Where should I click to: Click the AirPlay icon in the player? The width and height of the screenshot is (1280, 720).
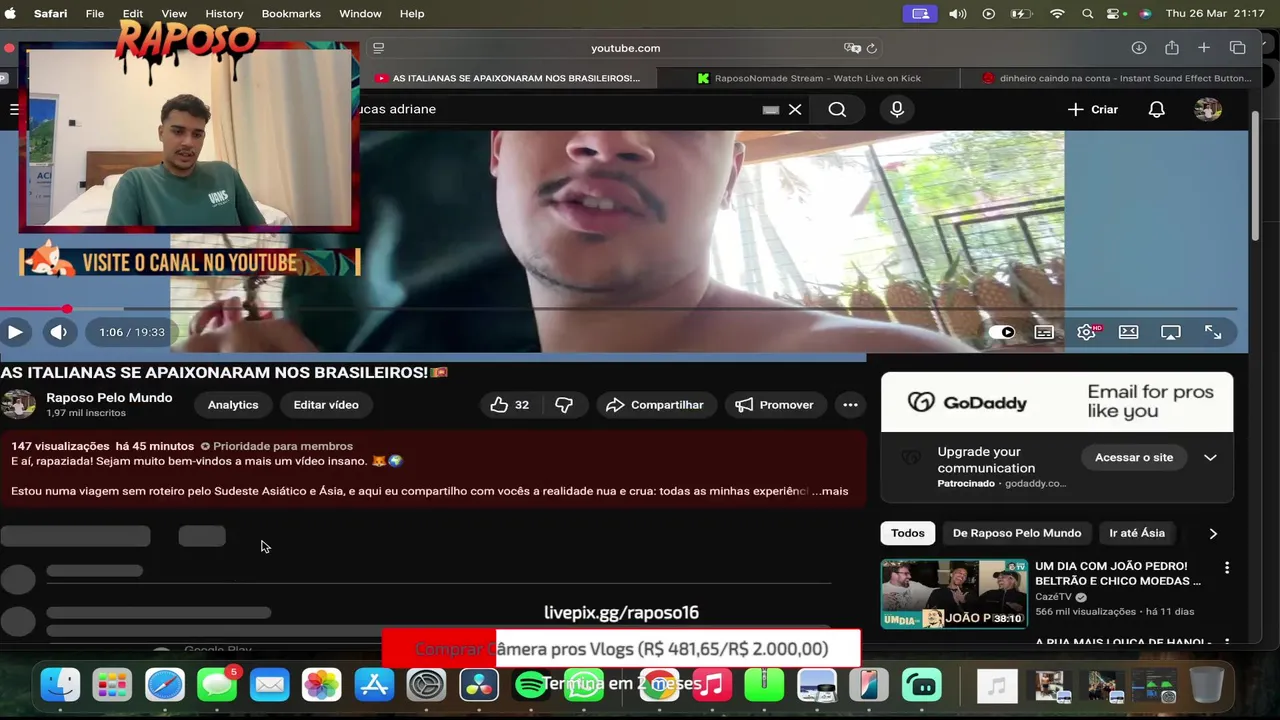click(x=1171, y=332)
